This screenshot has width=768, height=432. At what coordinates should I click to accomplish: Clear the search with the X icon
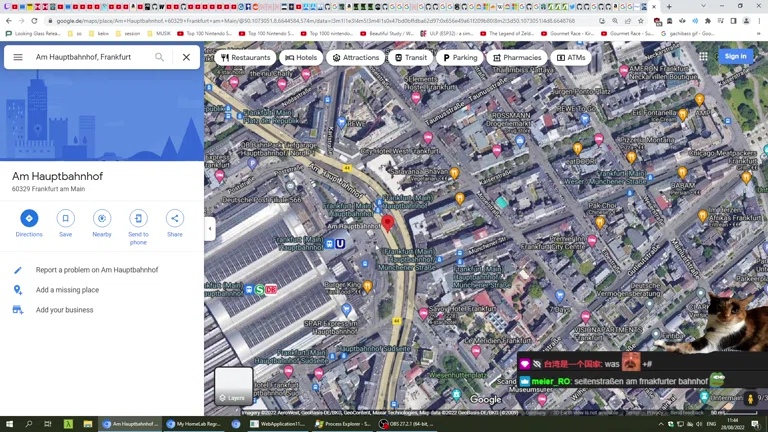186,57
